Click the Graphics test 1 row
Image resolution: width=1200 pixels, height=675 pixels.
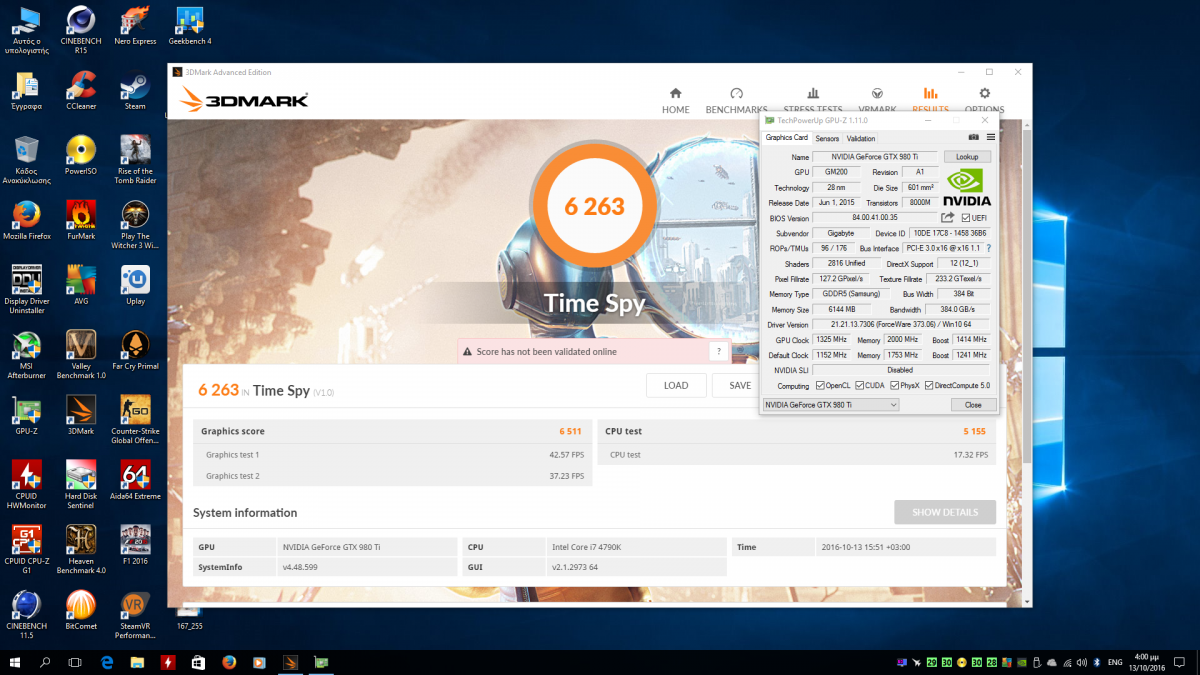coord(393,455)
